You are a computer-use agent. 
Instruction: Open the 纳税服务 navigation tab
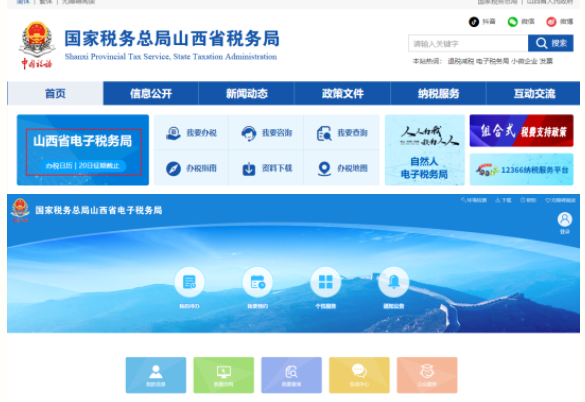[438, 93]
